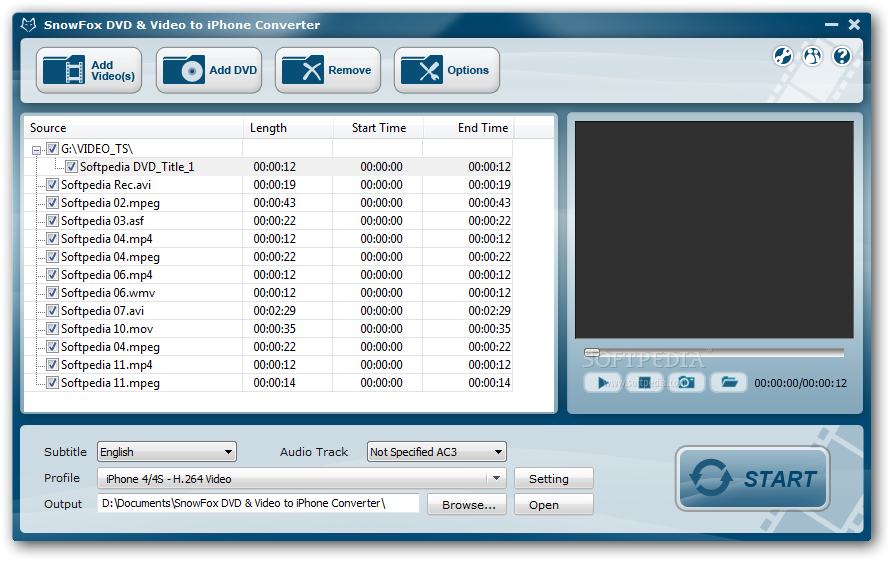Image resolution: width=891 pixels, height=561 pixels.
Task: Click Softpedia 02.mpeg end time 00:00:43
Action: [489, 203]
